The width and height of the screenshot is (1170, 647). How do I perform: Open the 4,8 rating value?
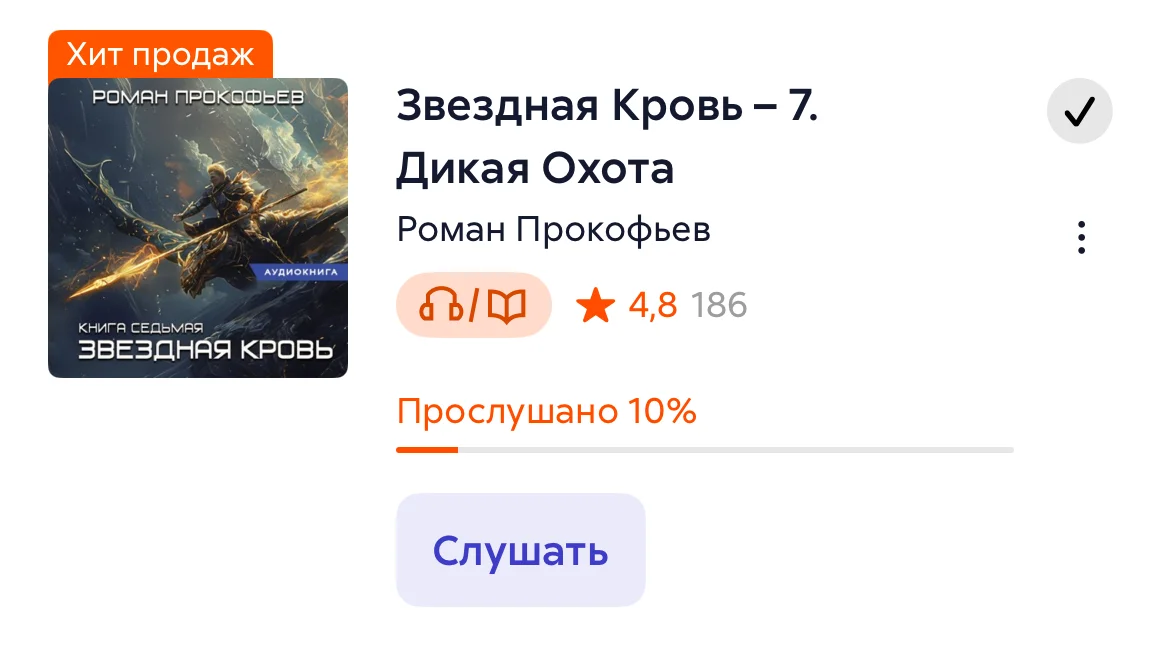[x=652, y=305]
